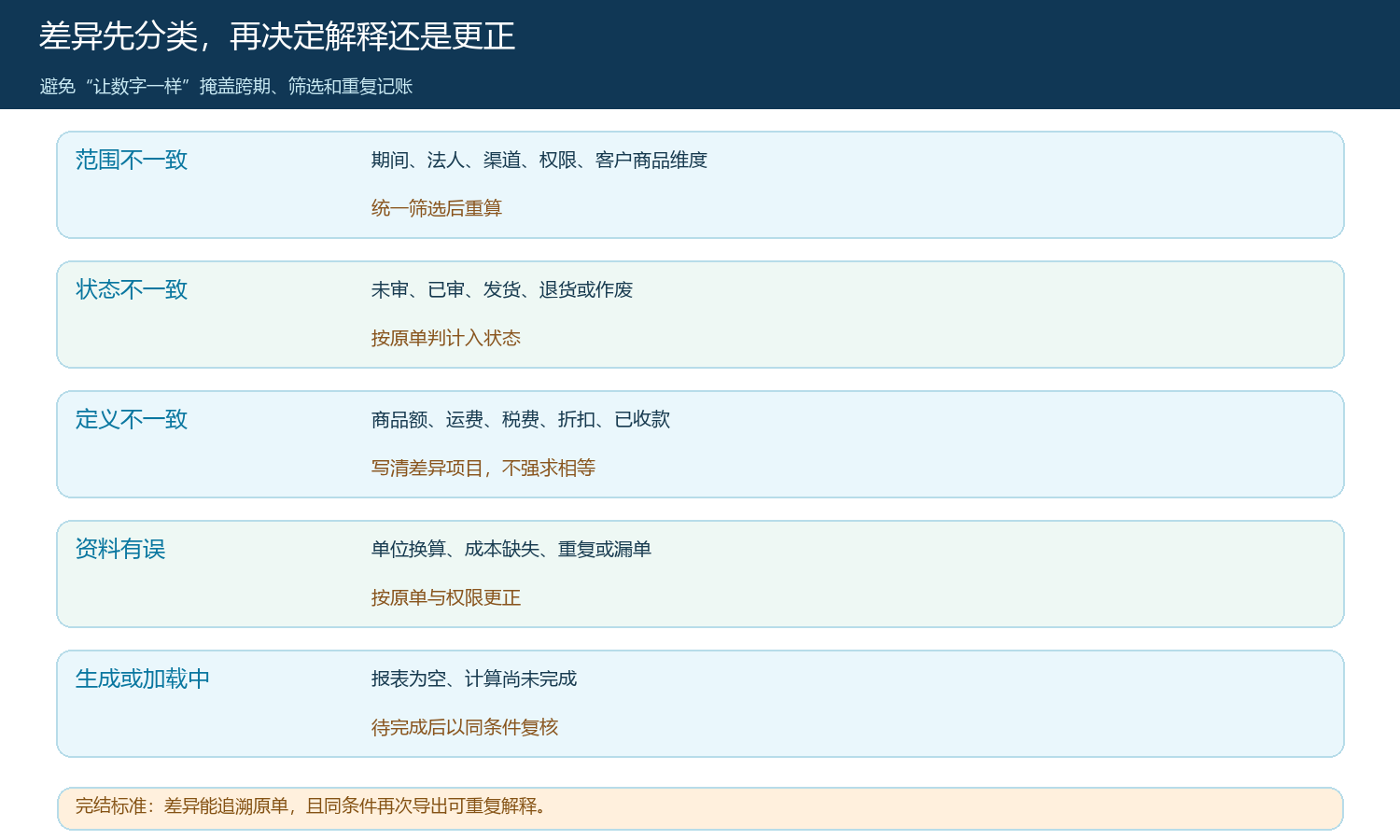The image size is (1400, 840).
Task: Click the dark blue header bar
Action: 700,54
